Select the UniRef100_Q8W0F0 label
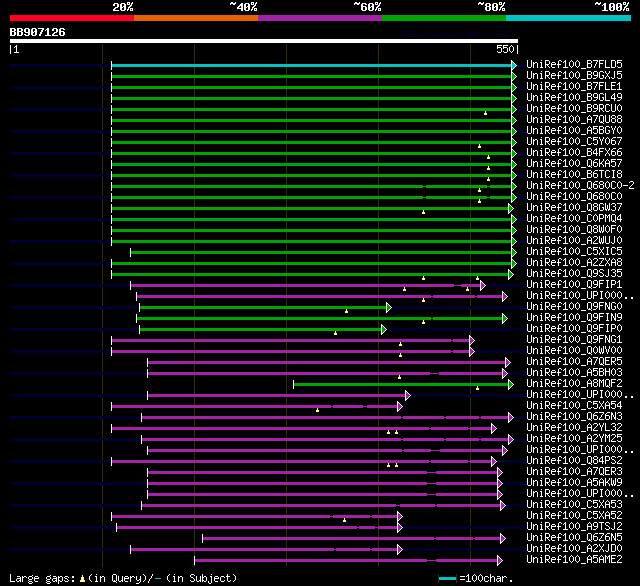640x586 pixels. pos(574,230)
